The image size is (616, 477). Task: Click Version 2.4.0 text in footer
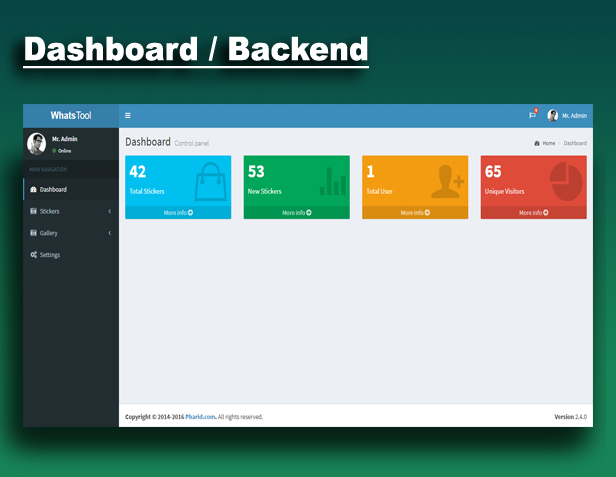point(570,417)
